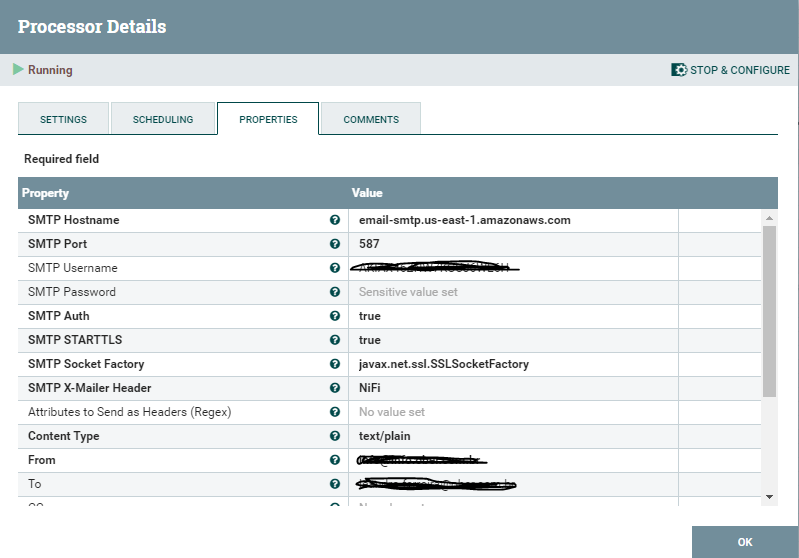
Task: Click the Value column header
Action: click(367, 193)
